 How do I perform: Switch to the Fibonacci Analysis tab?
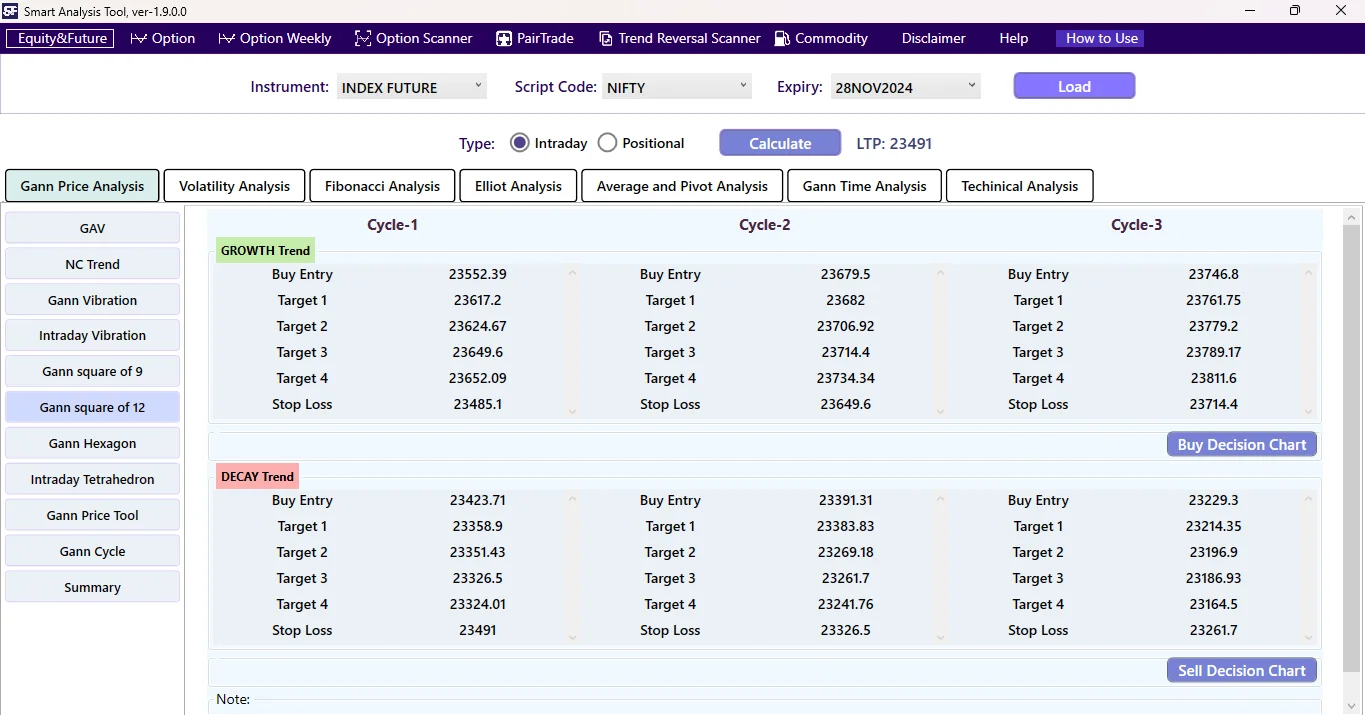pyautogui.click(x=382, y=185)
